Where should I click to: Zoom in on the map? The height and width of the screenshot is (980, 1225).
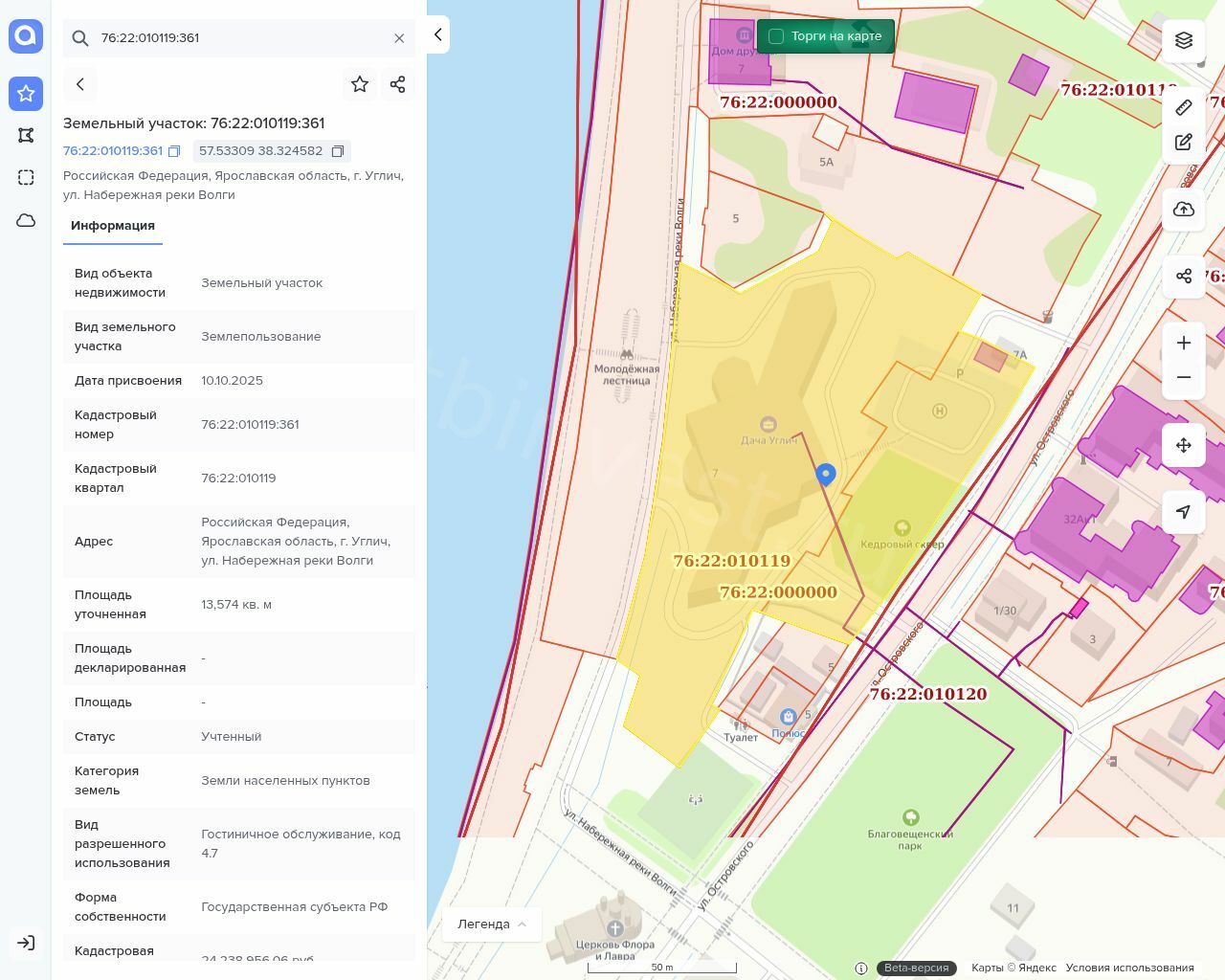point(1184,343)
